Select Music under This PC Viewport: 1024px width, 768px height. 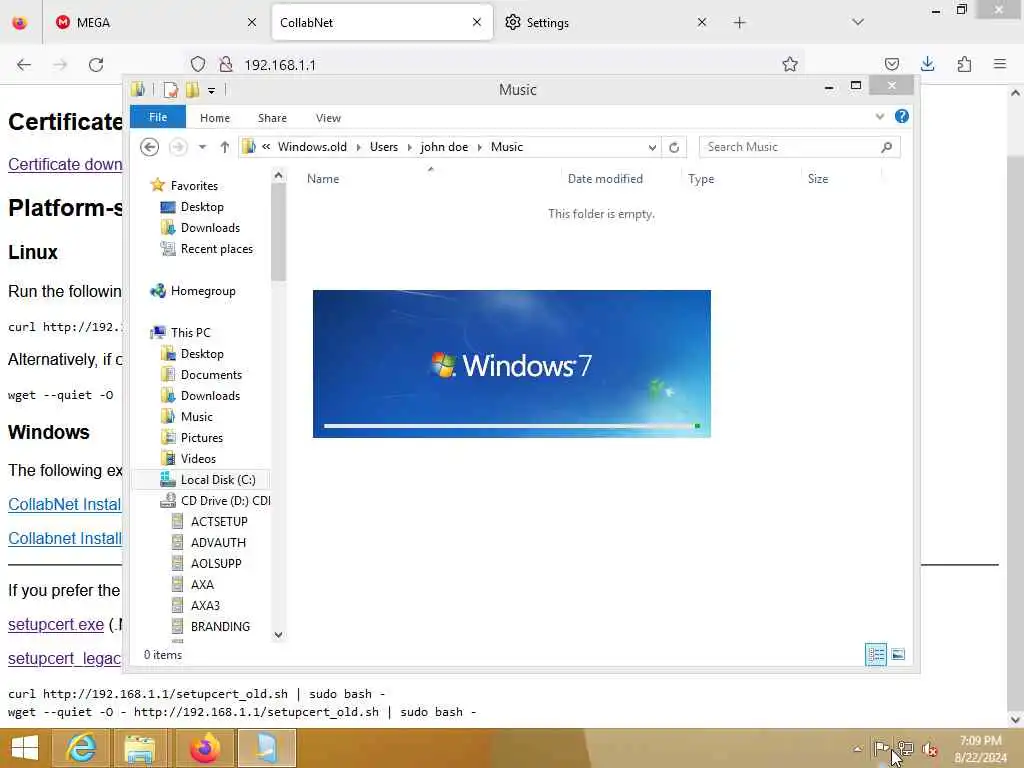[x=196, y=417]
